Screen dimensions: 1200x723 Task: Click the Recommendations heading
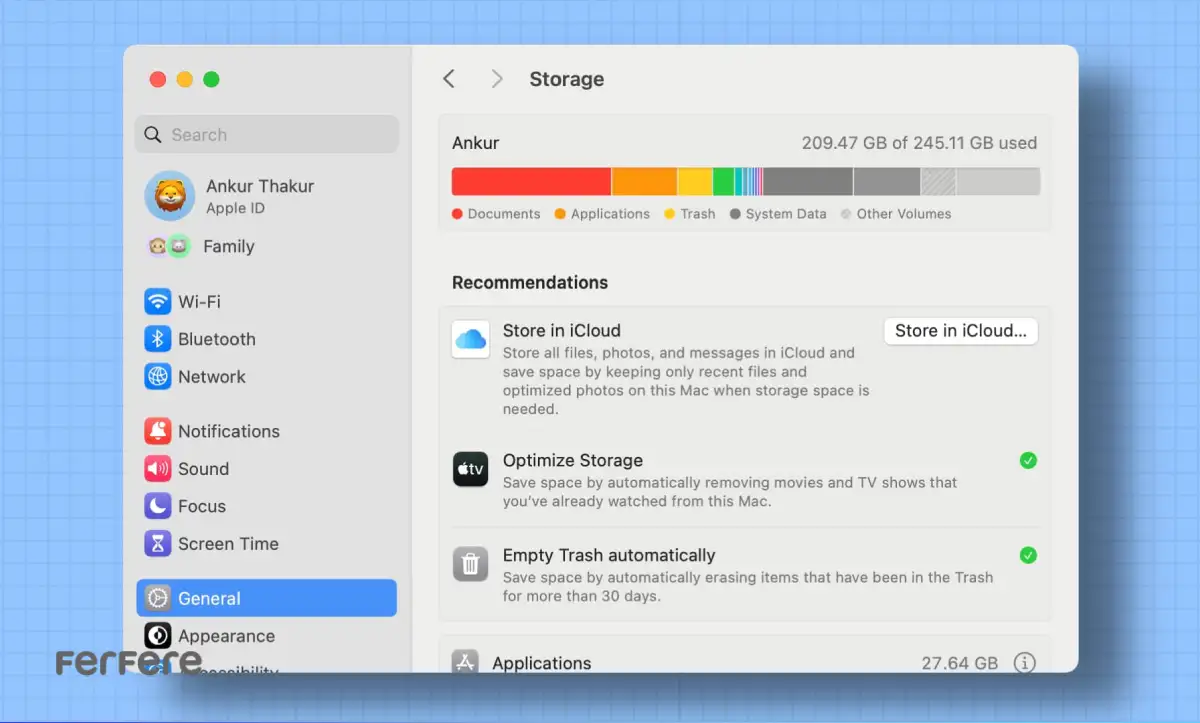tap(530, 283)
